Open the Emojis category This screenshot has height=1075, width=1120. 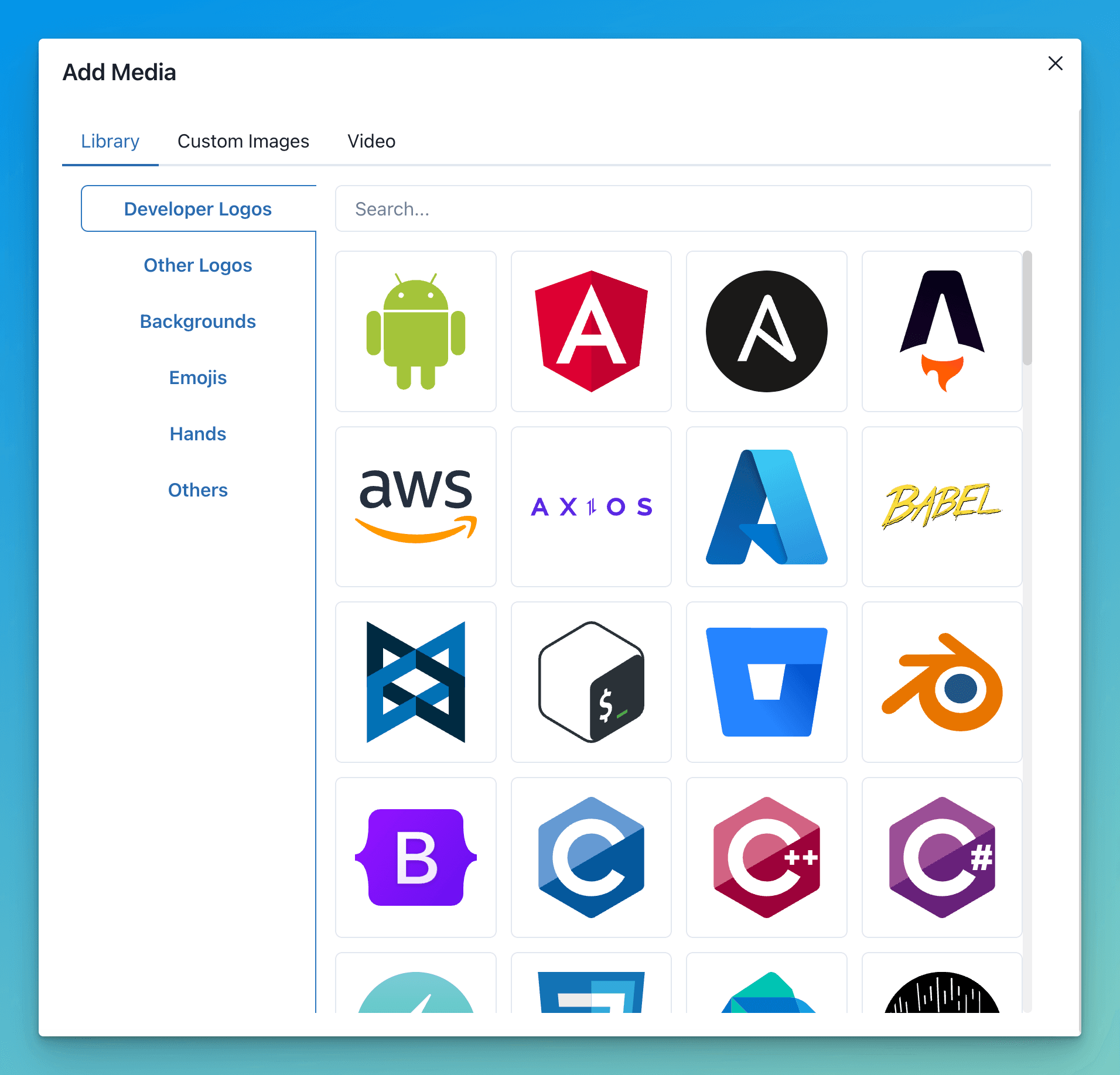pos(198,378)
